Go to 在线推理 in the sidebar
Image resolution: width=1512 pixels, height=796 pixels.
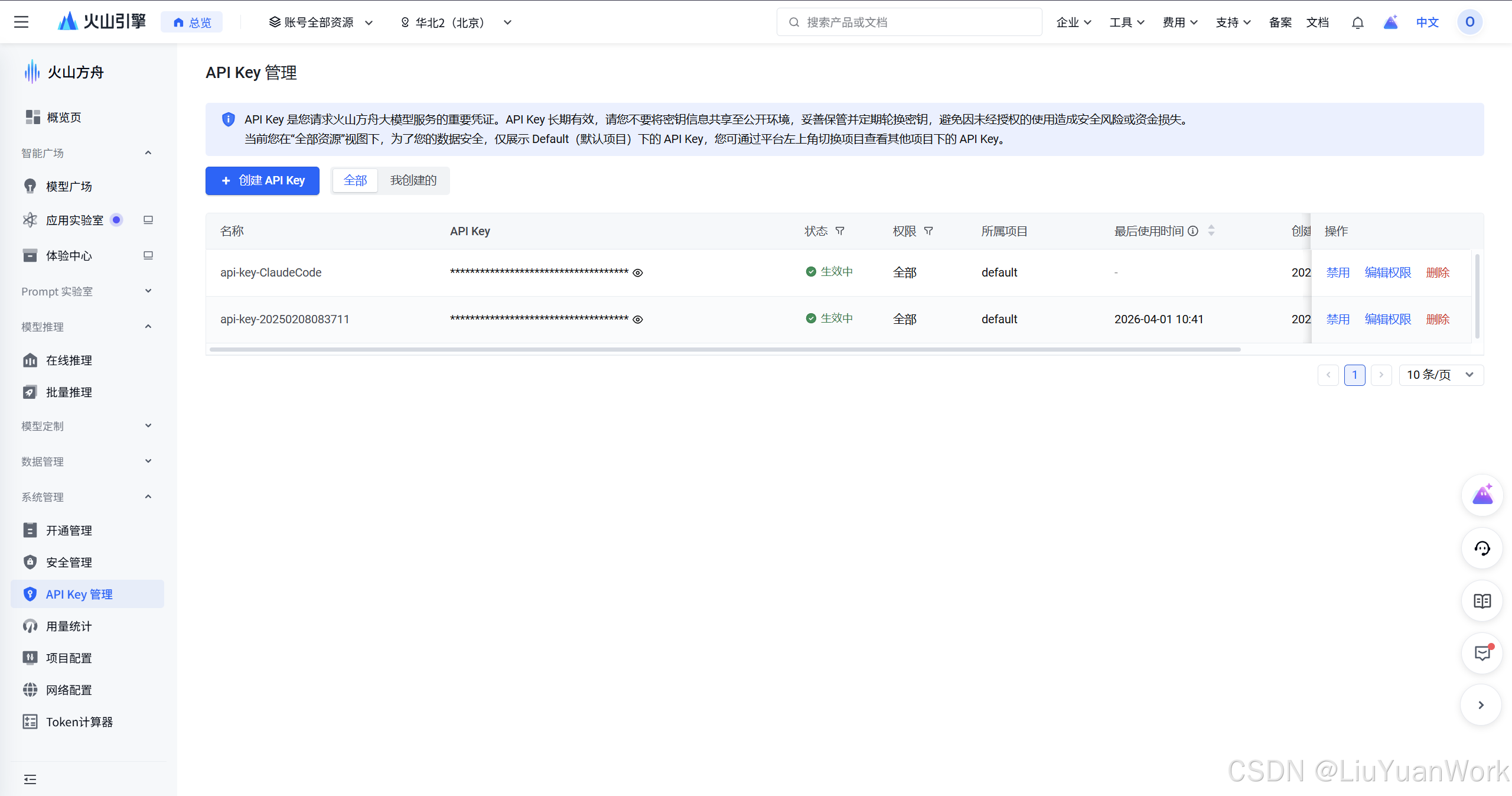[x=69, y=360]
